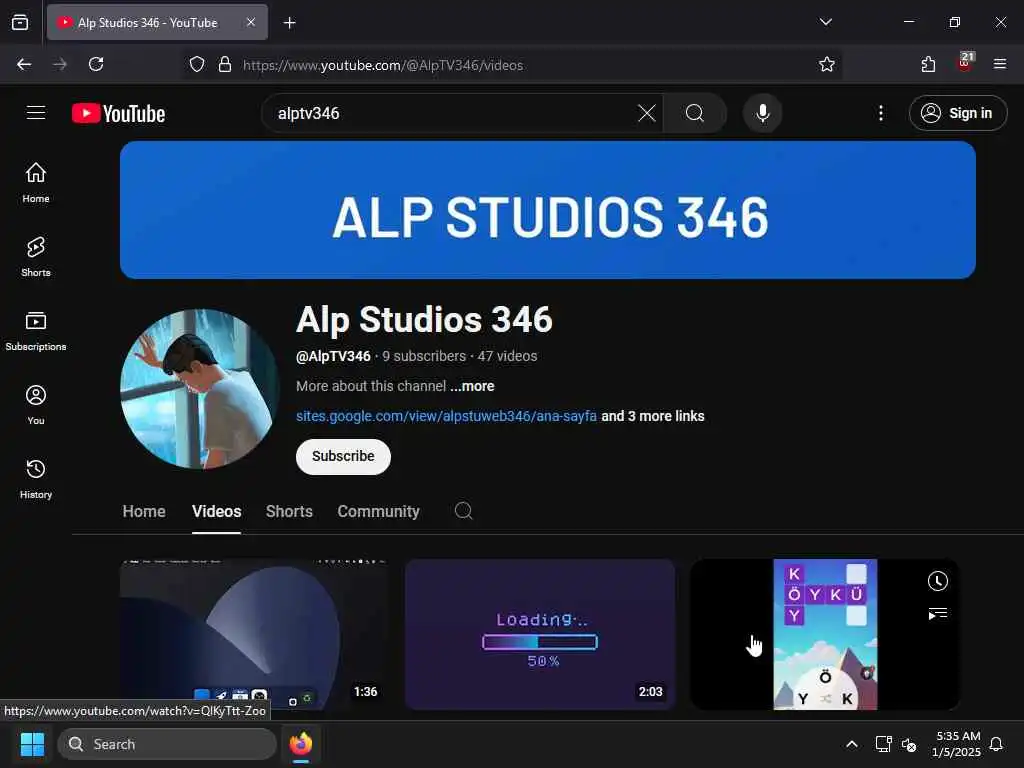Open Shorts in the sidebar
The height and width of the screenshot is (768, 1024).
[36, 257]
